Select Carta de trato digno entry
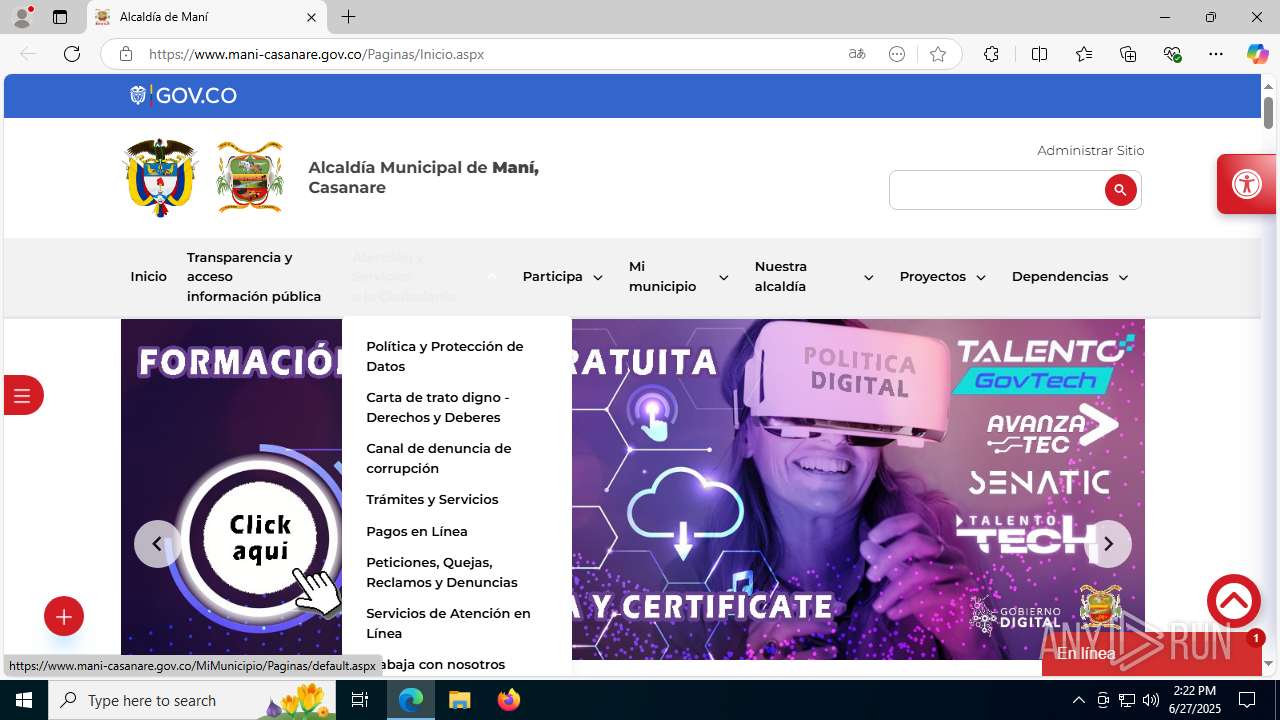This screenshot has width=1280, height=720. click(438, 407)
